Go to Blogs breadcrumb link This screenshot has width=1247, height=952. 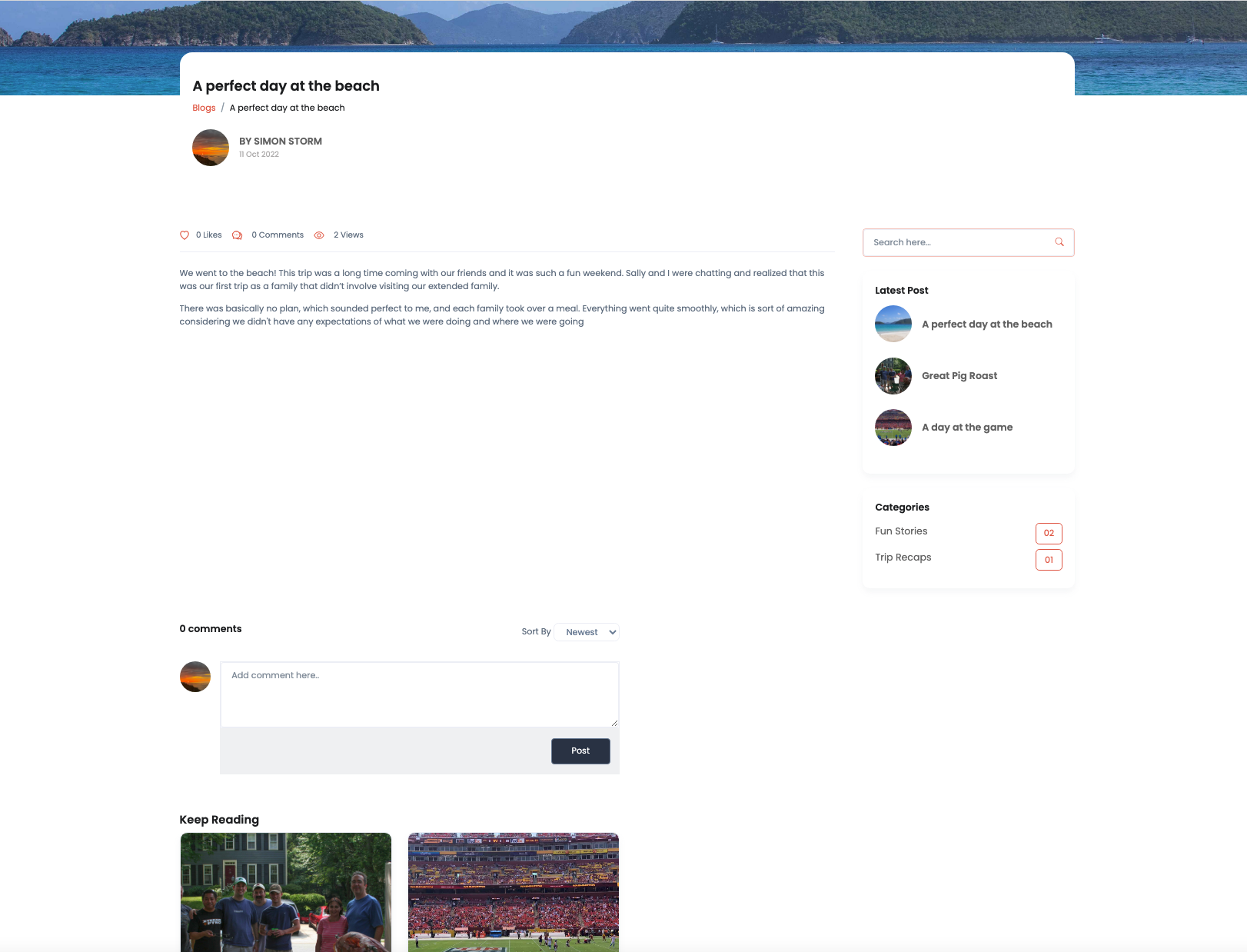(204, 108)
